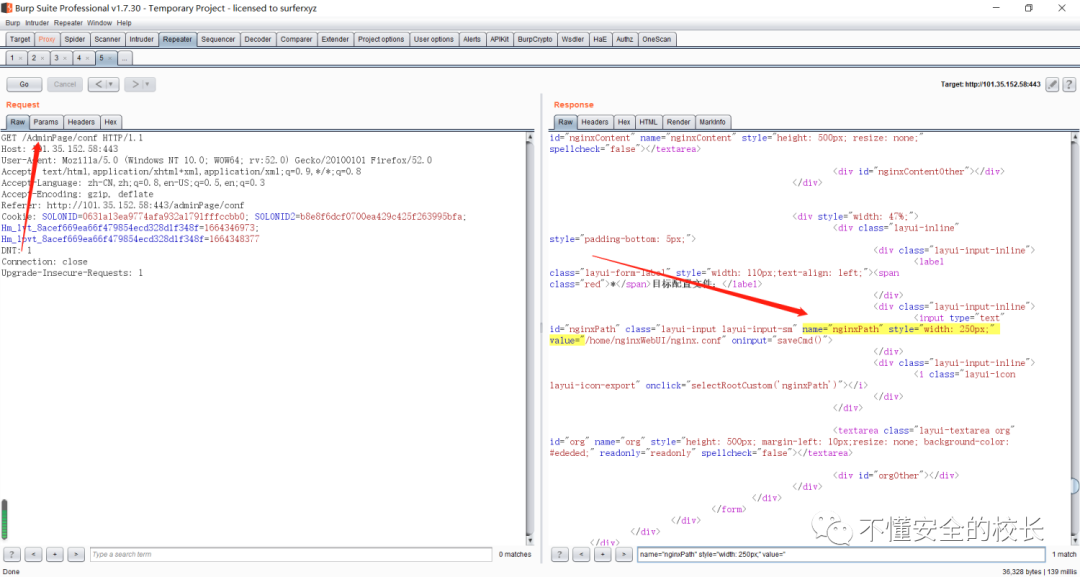Switch response view to Headers tab
The width and height of the screenshot is (1080, 577).
click(594, 122)
